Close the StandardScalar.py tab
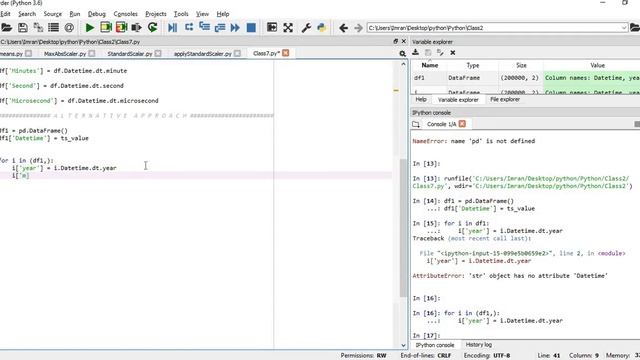 [x=158, y=53]
